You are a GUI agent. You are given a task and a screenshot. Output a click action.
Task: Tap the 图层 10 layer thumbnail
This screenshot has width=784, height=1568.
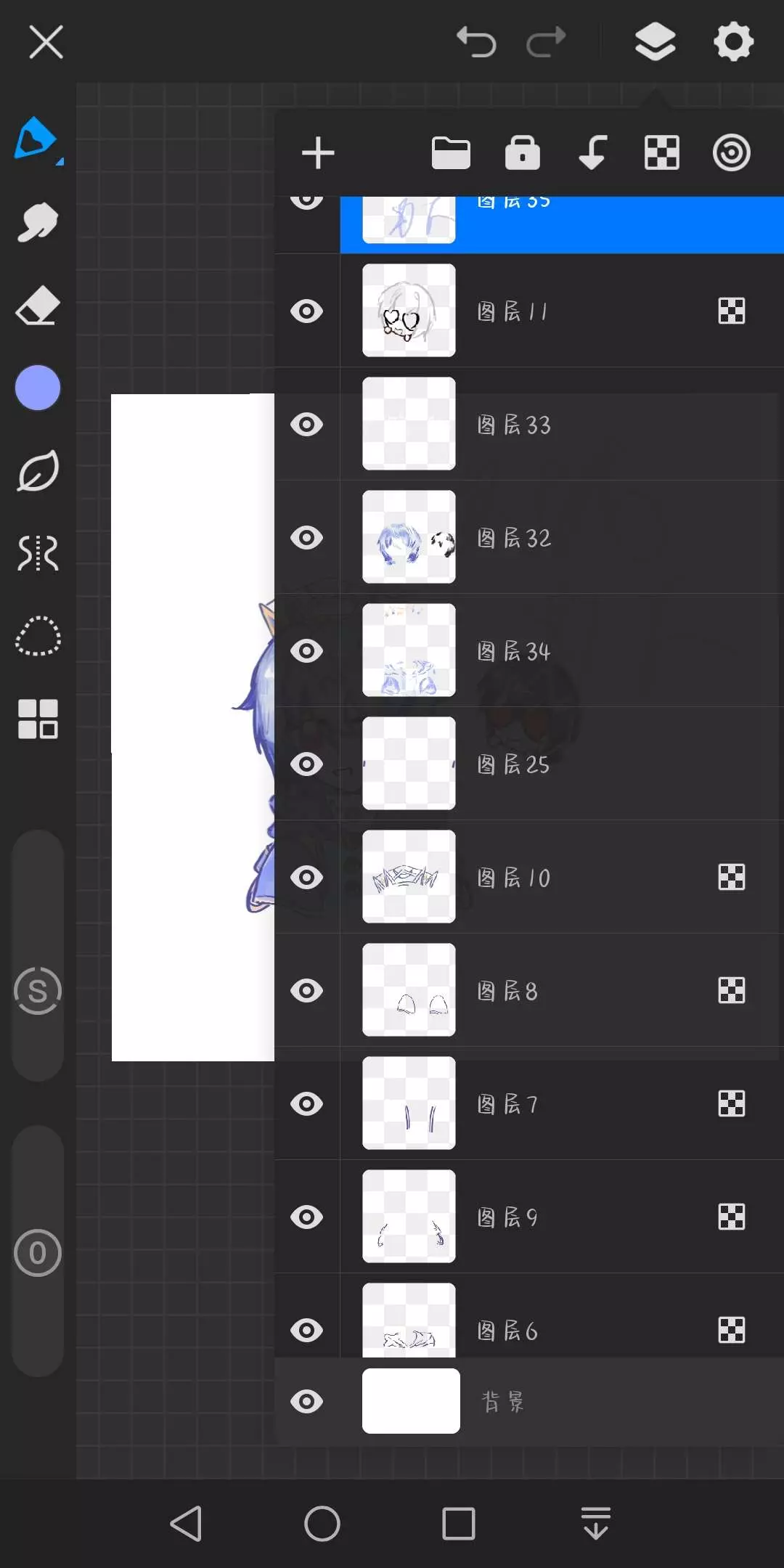pyautogui.click(x=409, y=877)
